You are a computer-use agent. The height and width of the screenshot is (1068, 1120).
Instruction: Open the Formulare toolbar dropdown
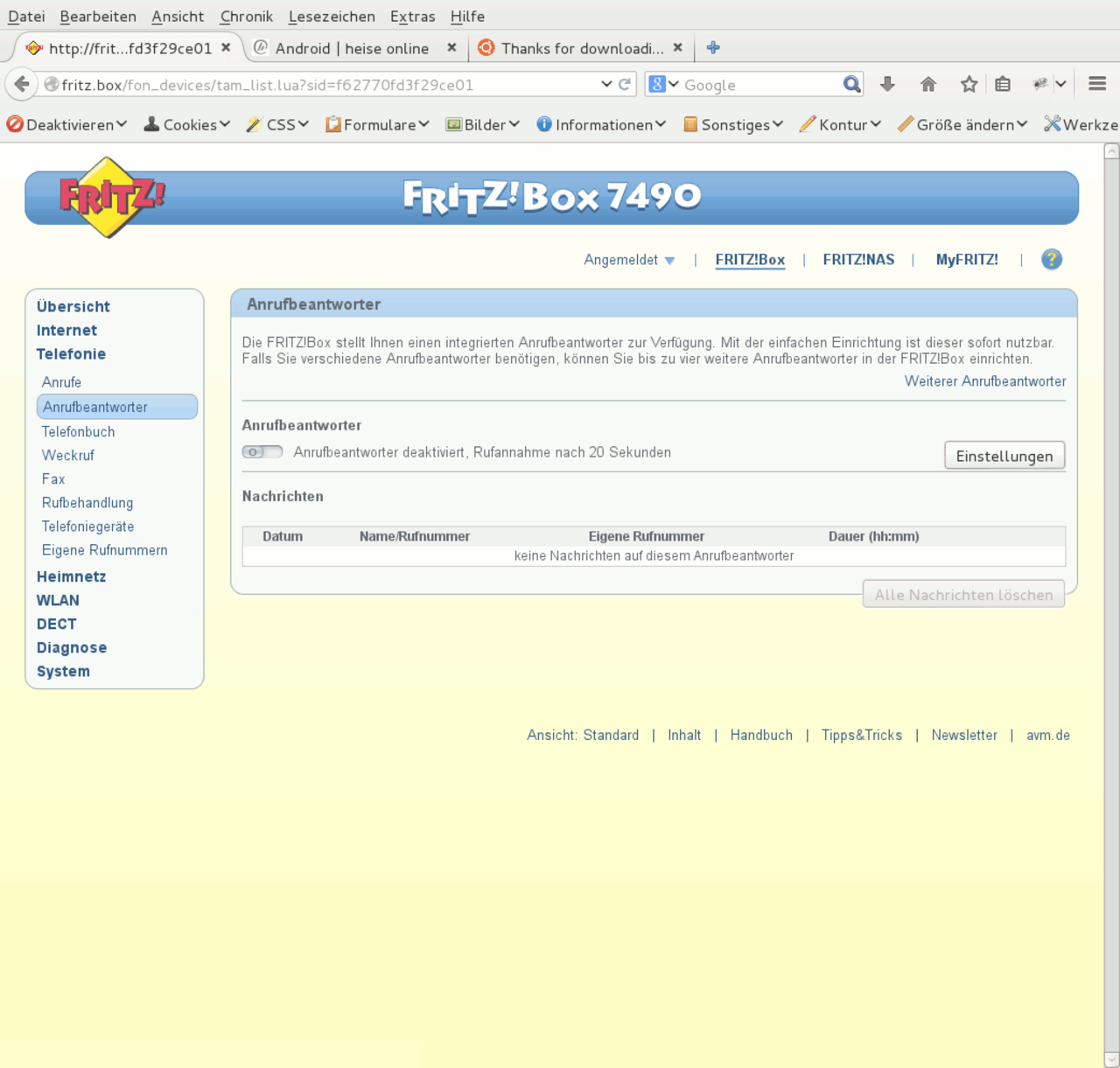tap(377, 124)
